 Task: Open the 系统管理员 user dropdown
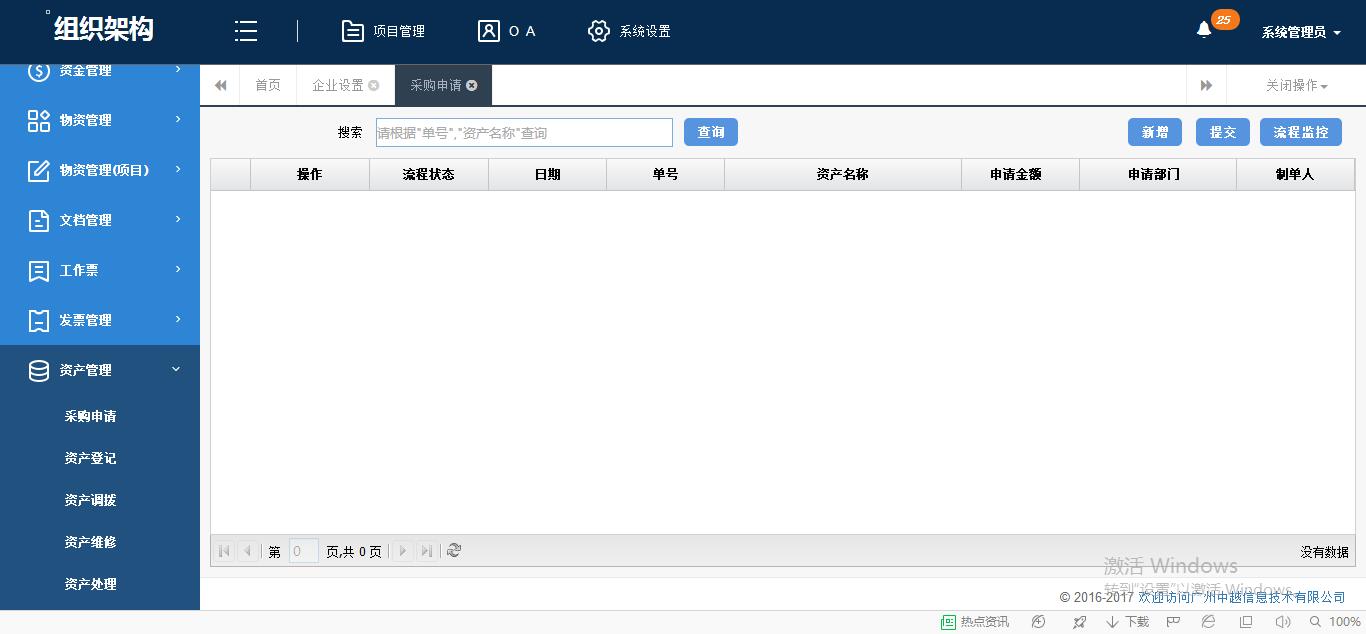(1300, 32)
